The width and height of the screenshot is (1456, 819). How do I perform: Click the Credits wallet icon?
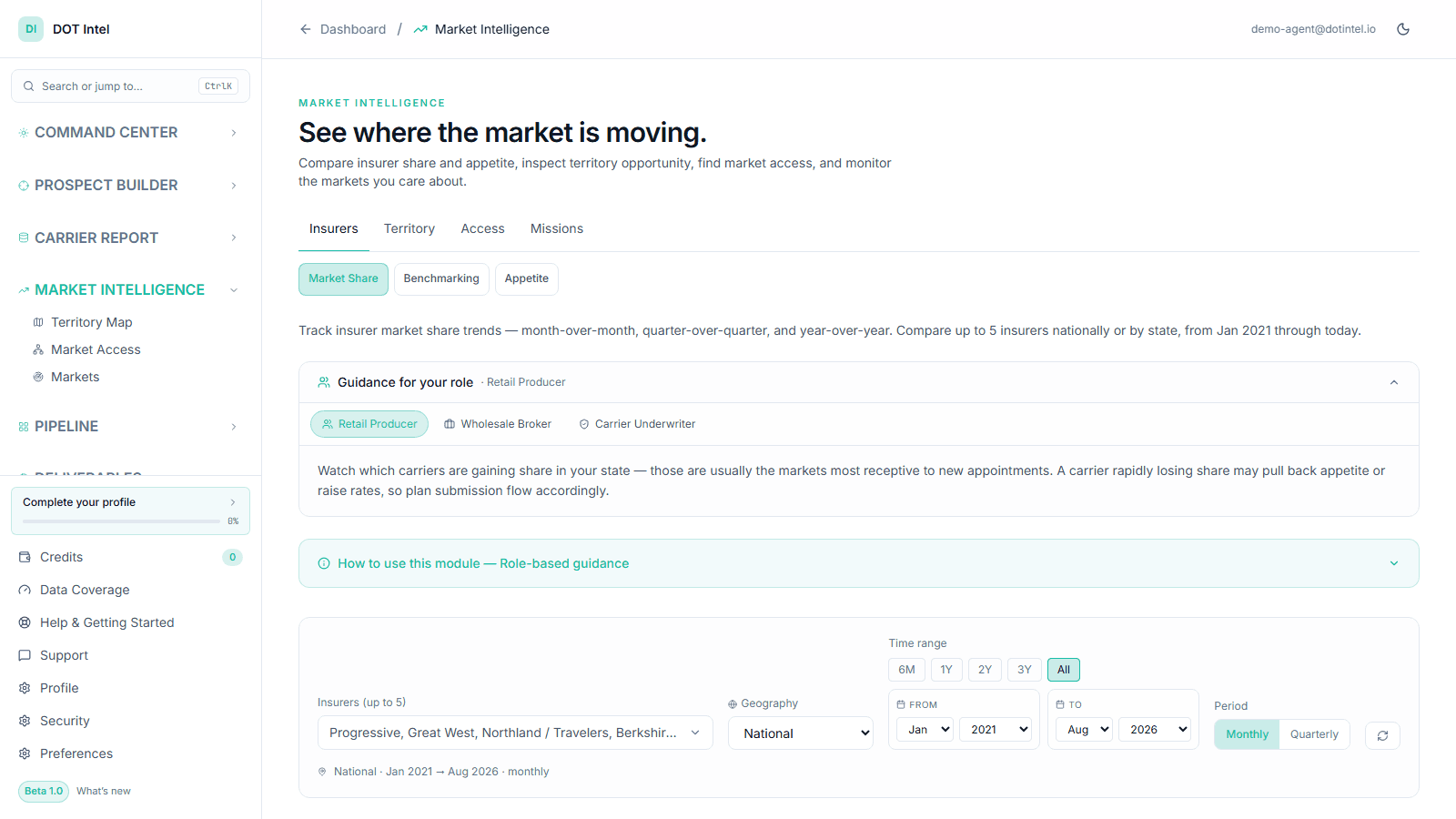pos(25,557)
